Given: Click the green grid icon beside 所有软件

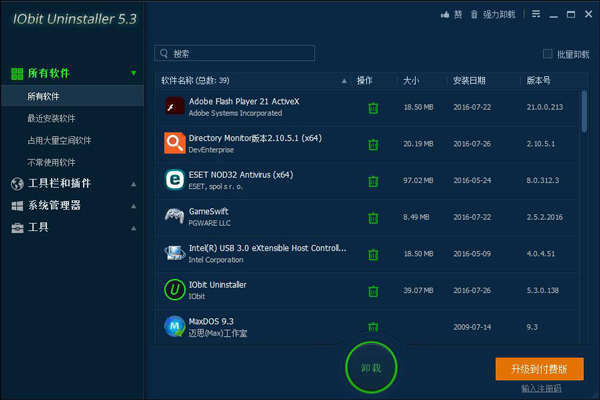Looking at the screenshot, I should click(x=17, y=73).
